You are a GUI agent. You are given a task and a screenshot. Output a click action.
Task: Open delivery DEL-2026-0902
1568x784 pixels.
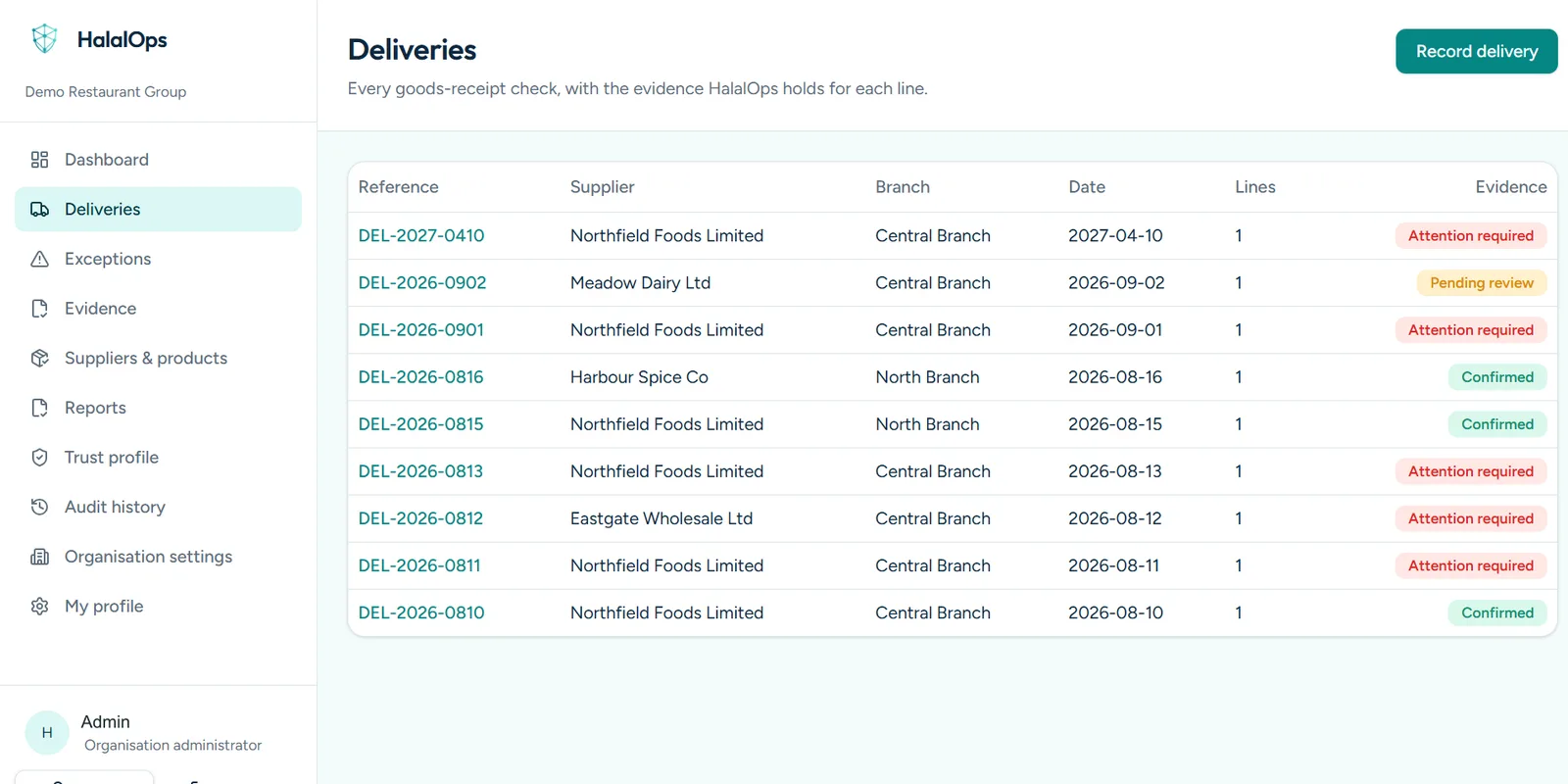pyautogui.click(x=422, y=283)
